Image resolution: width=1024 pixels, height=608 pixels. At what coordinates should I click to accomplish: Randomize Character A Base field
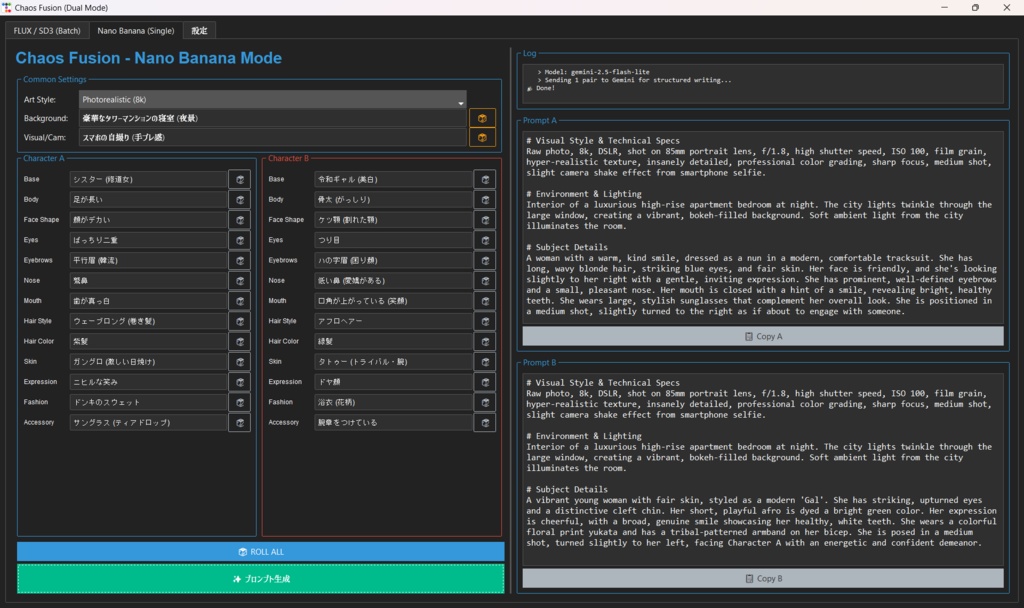click(x=240, y=180)
